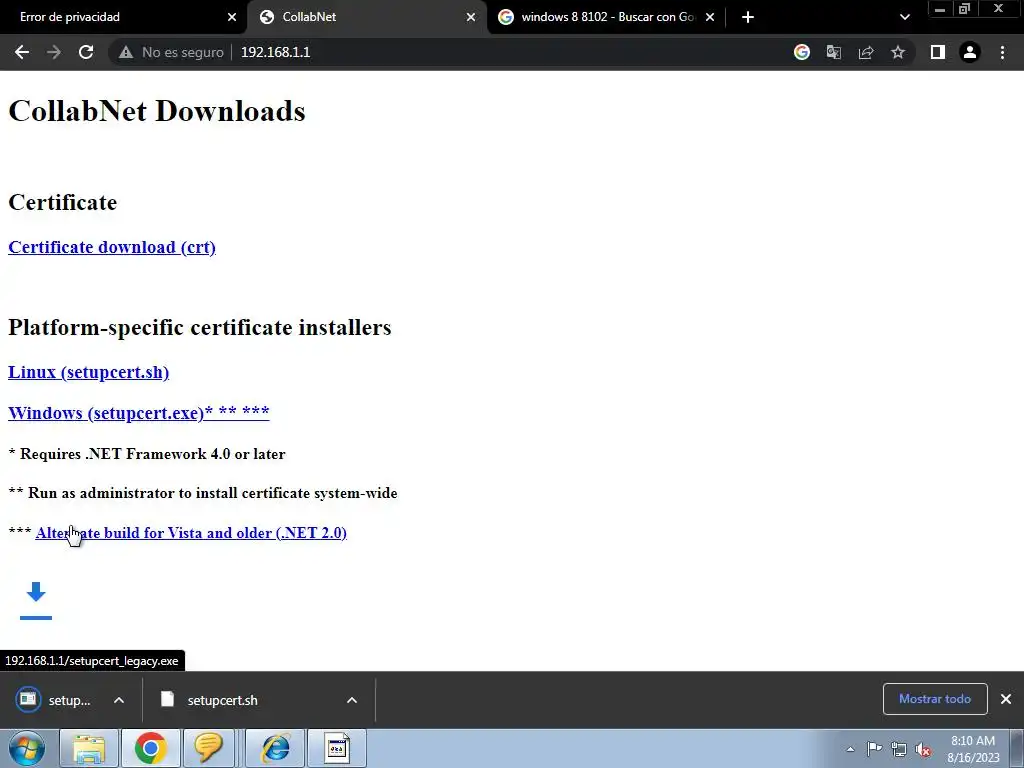Screen dimensions: 1024x768
Task: Open the network status tray icon
Action: 899,749
